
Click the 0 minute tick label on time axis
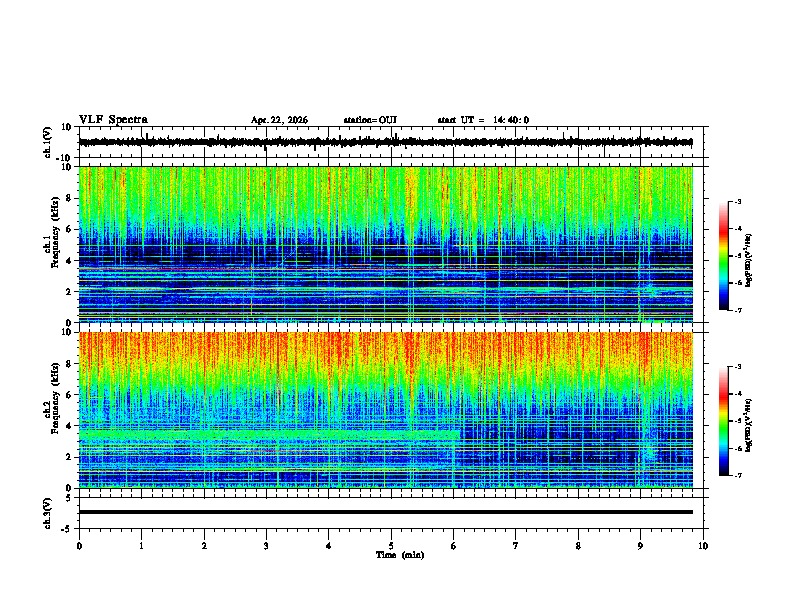pyautogui.click(x=79, y=546)
